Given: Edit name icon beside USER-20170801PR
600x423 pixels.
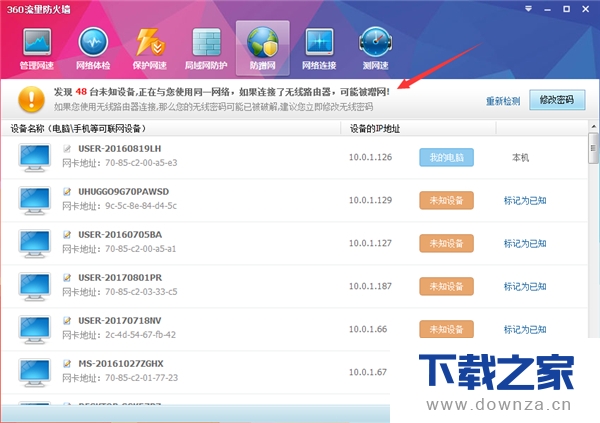Looking at the screenshot, I should 67,278.
